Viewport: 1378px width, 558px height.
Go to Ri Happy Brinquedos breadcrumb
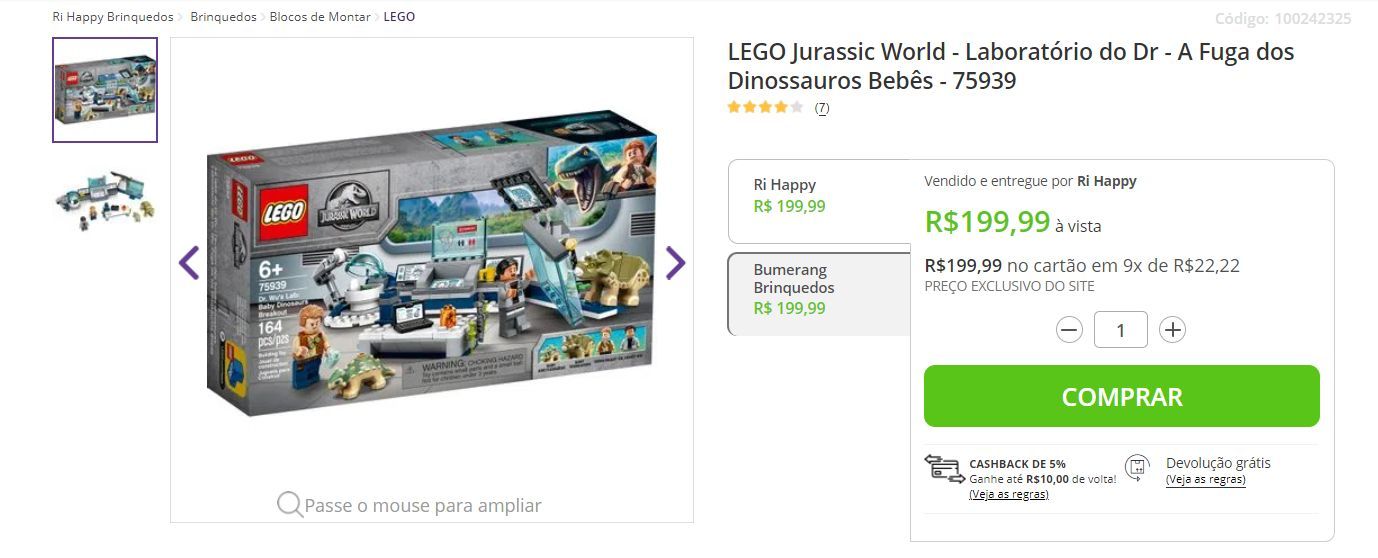[113, 17]
